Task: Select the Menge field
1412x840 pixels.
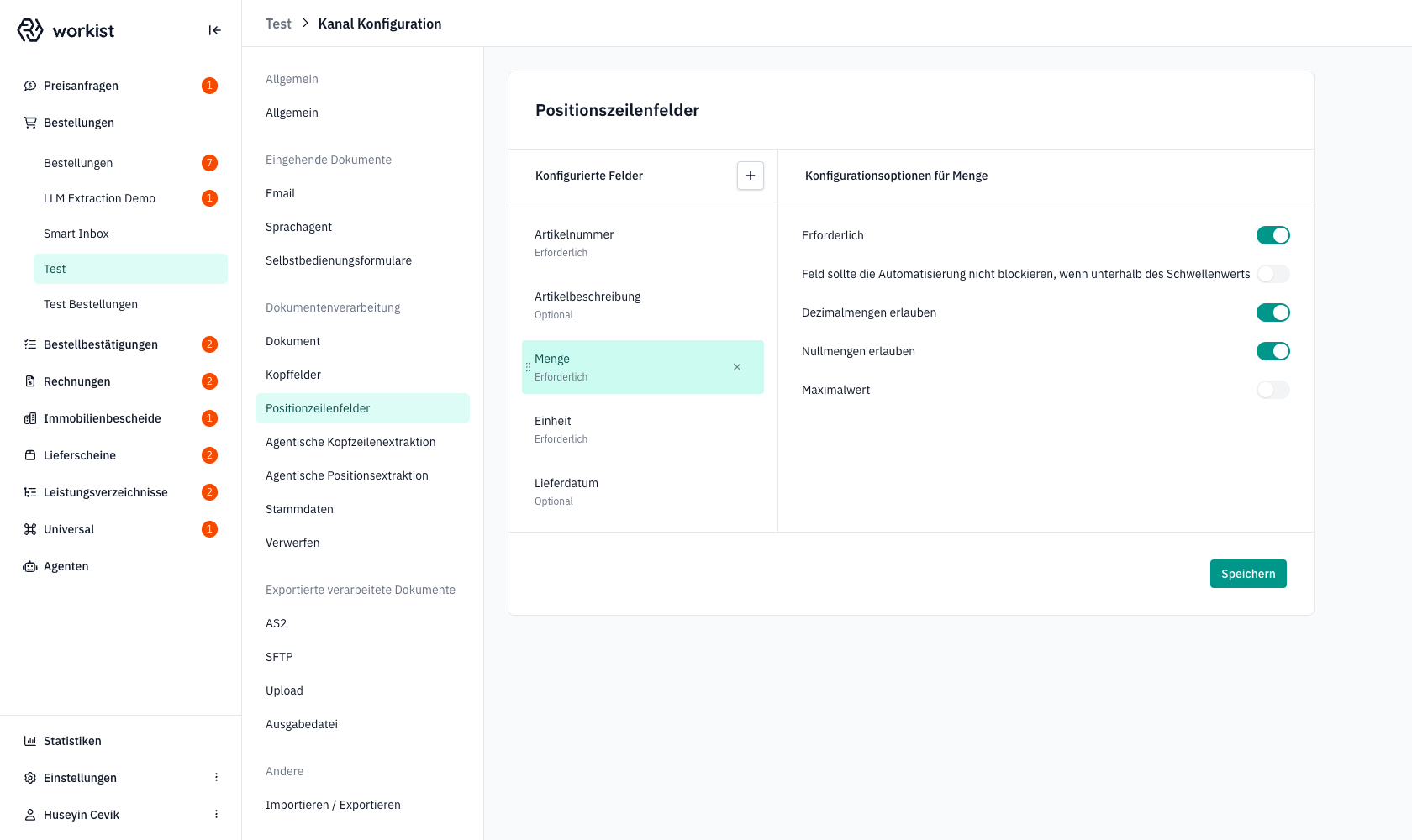Action: tap(643, 367)
